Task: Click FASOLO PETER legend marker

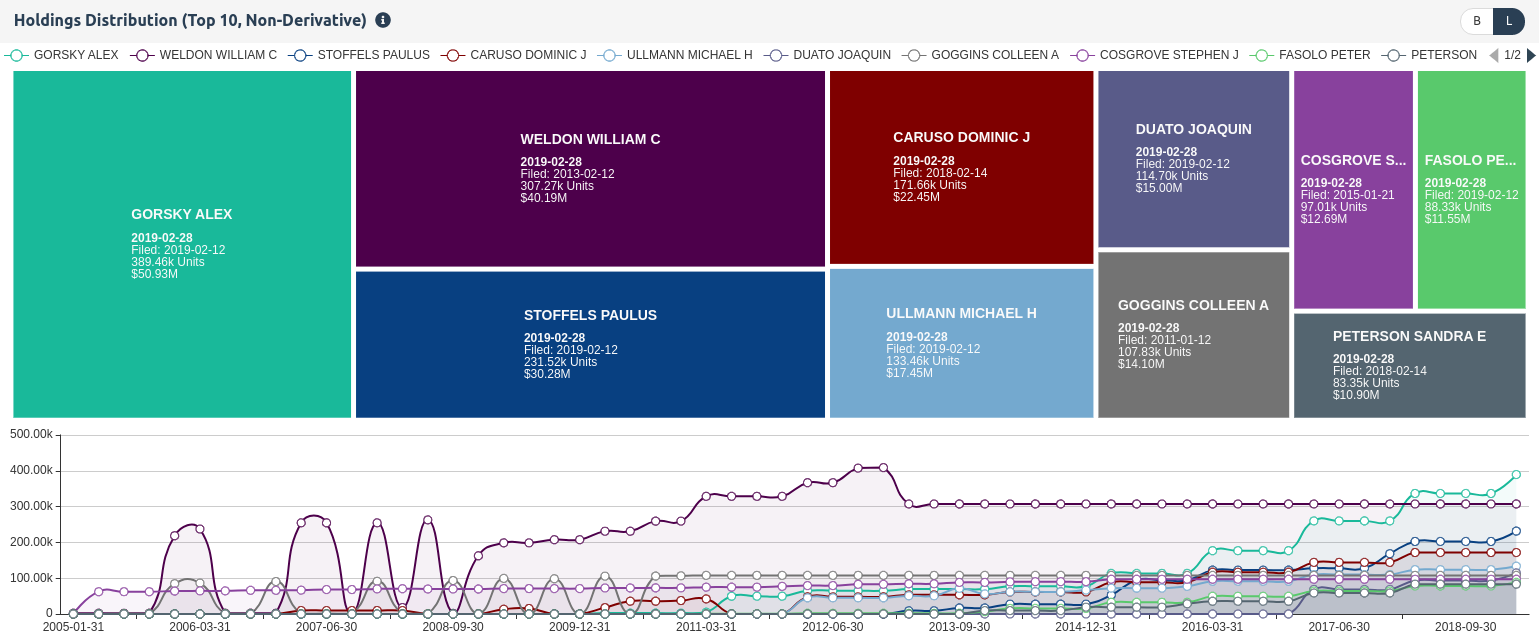Action: (1261, 55)
